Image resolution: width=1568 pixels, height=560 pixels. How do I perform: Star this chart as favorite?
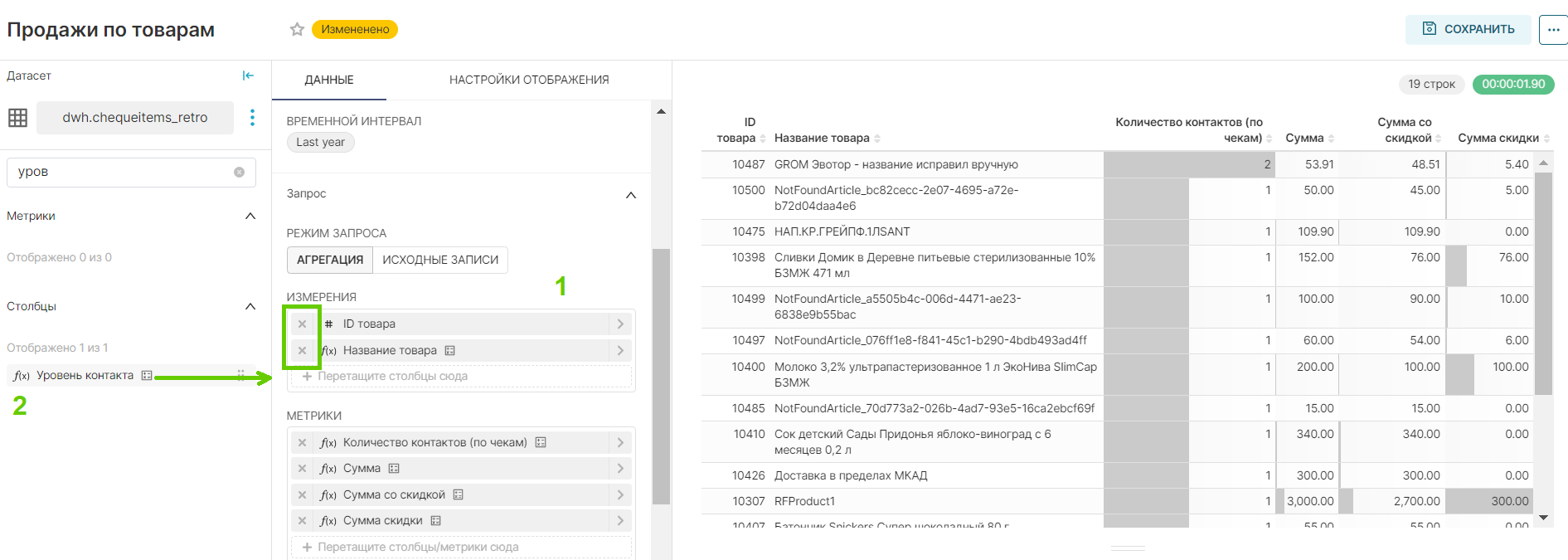pyautogui.click(x=297, y=30)
